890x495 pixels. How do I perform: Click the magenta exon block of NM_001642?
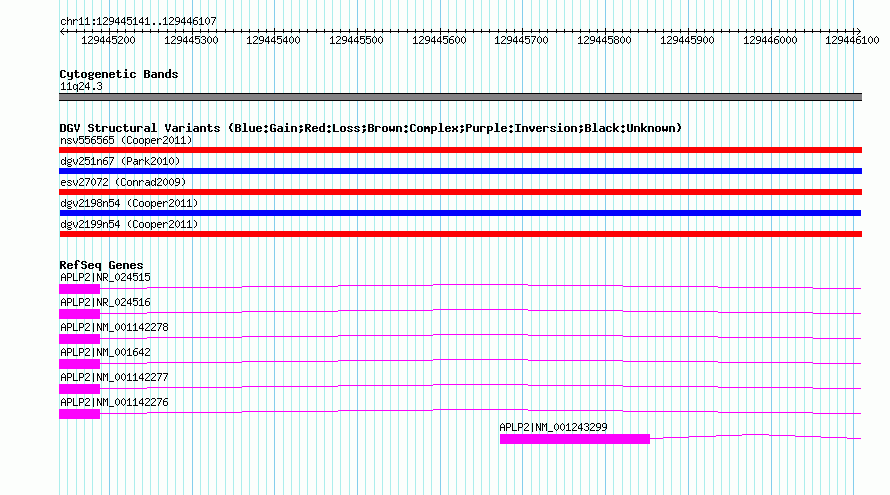click(79, 364)
